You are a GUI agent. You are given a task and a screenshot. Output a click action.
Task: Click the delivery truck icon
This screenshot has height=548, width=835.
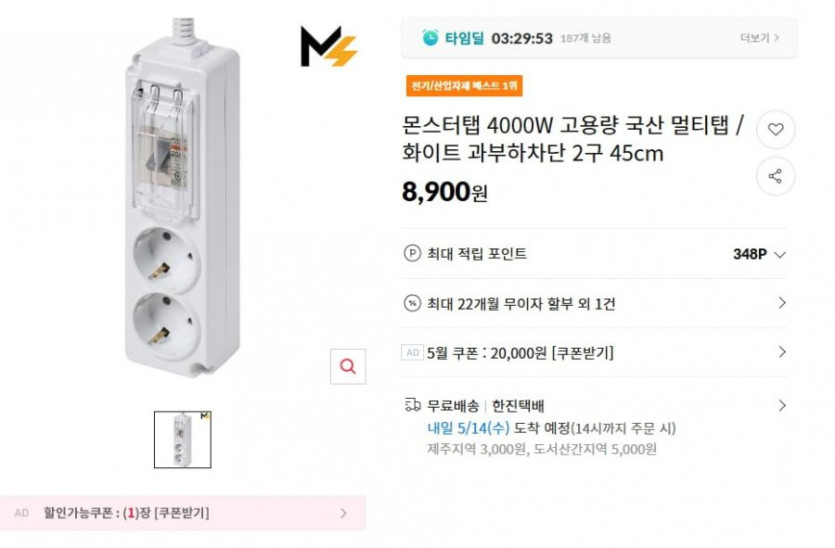pyautogui.click(x=412, y=405)
